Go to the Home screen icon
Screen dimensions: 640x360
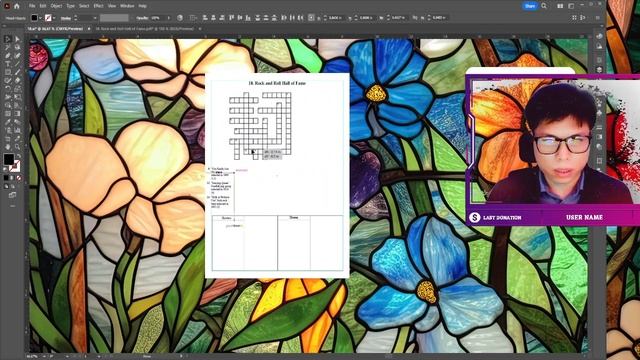[17, 6]
